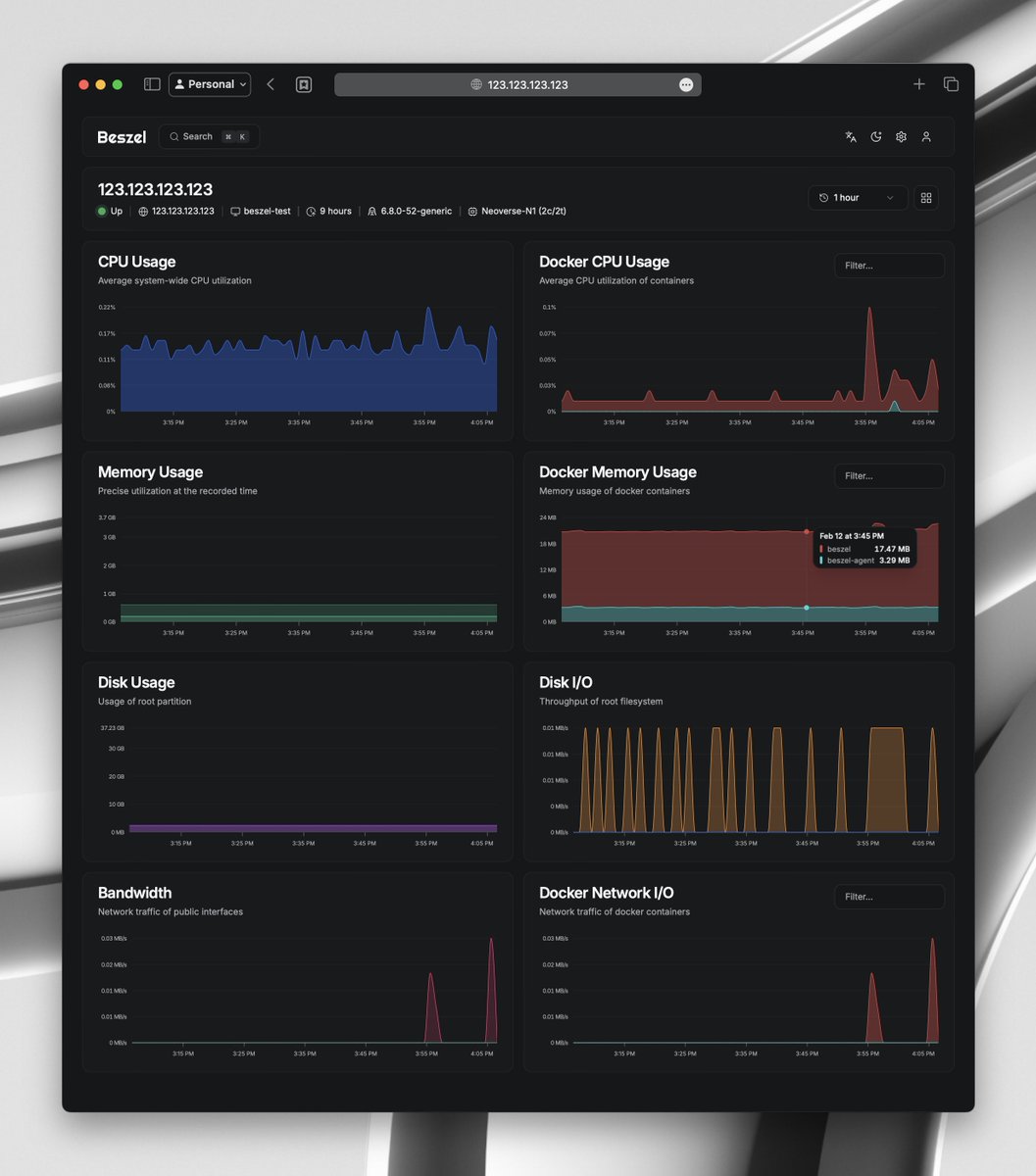Viewport: 1036px width, 1176px height.
Task: Click the back navigation arrow in browser
Action: pyautogui.click(x=271, y=84)
